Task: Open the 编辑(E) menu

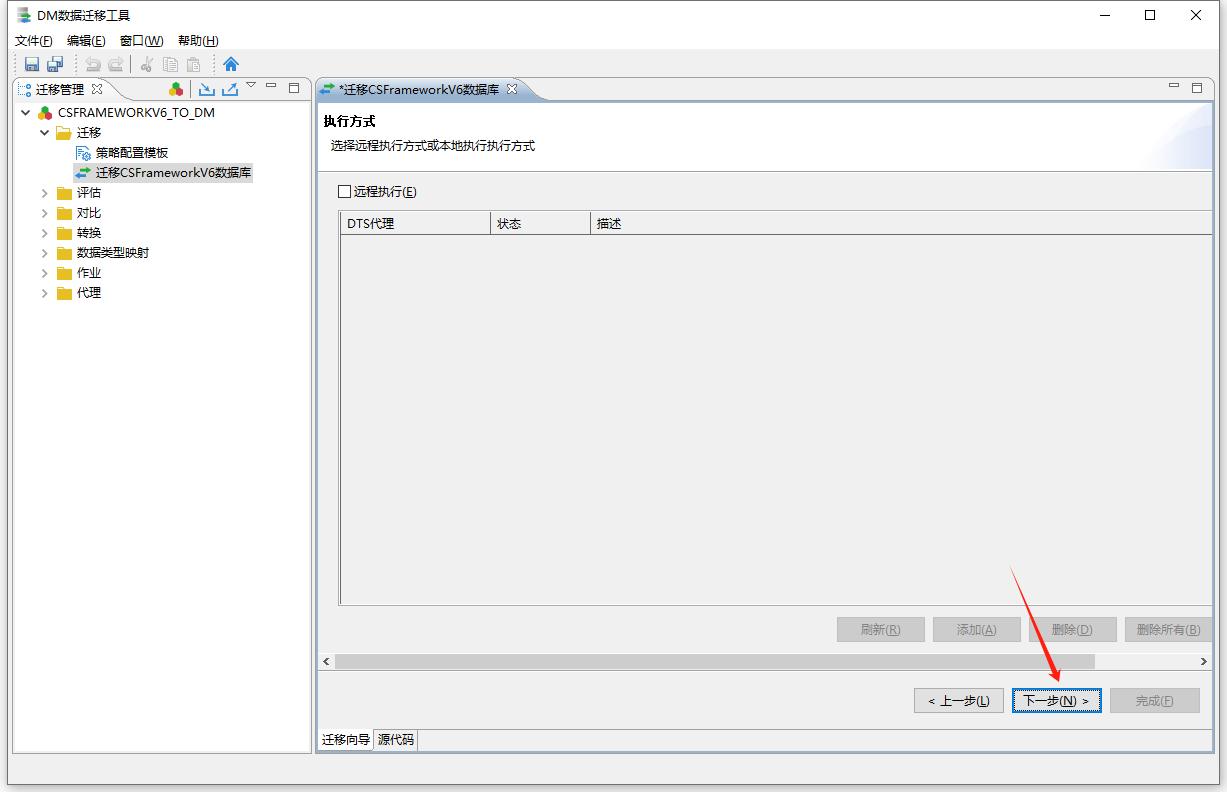Action: 86,41
